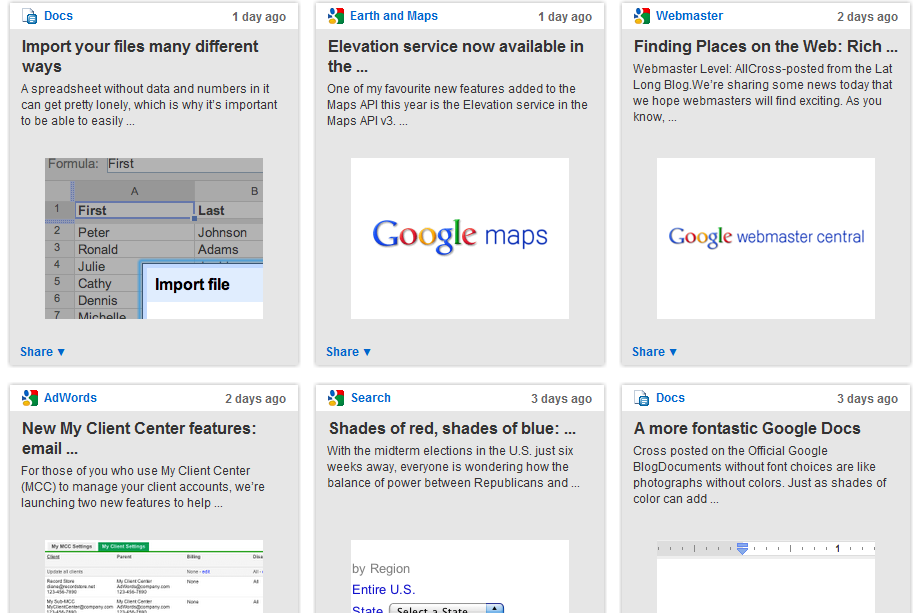Click the spreadsheet Import file thumbnail
Viewport: 922px width, 613px height.
coord(154,238)
